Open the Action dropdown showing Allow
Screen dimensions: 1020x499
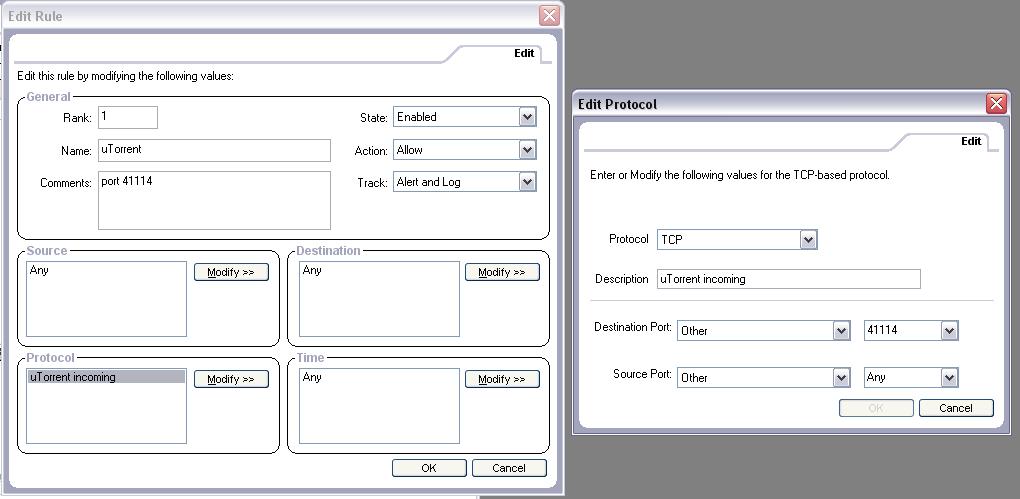(464, 150)
